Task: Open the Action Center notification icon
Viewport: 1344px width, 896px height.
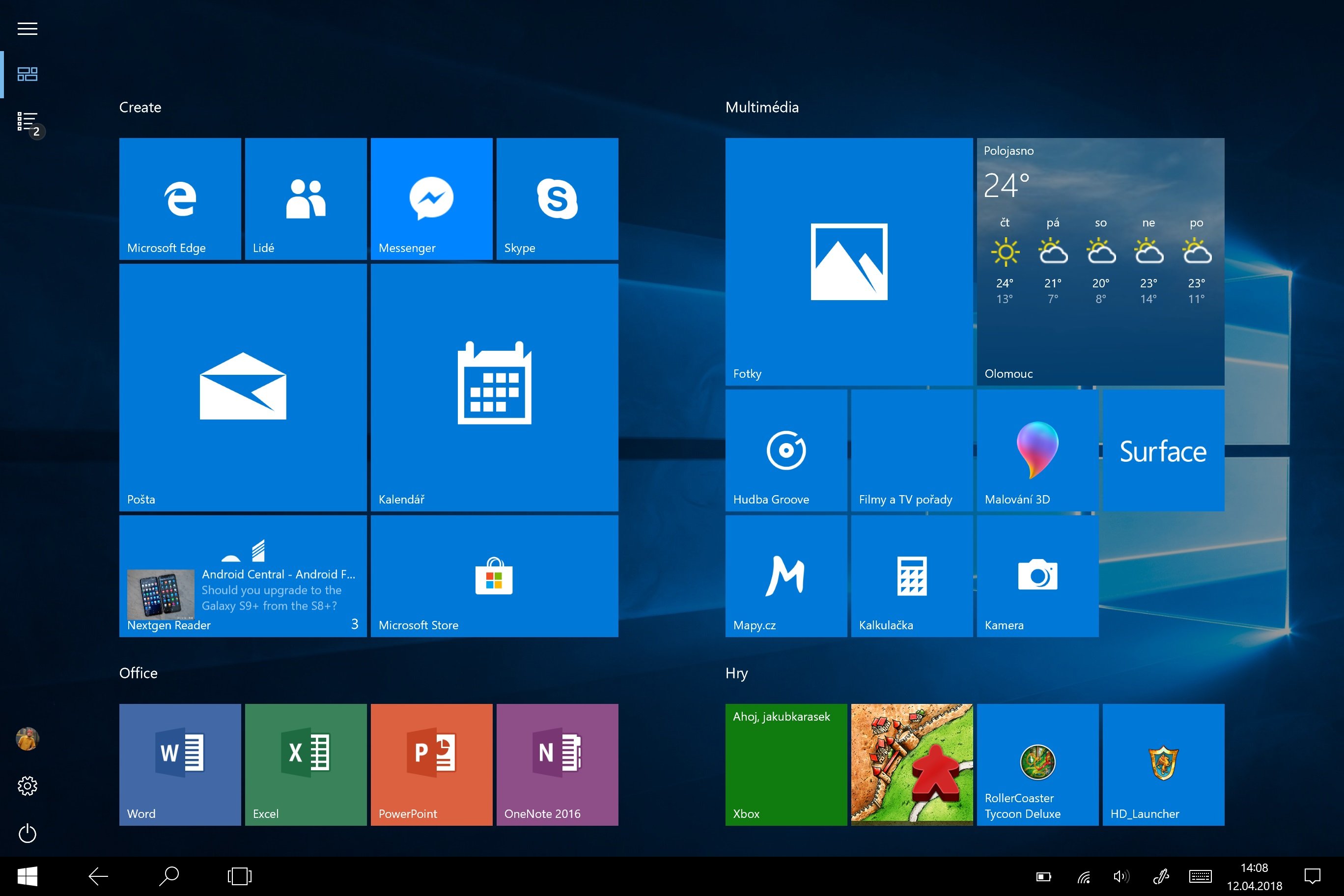Action: tap(1313, 876)
